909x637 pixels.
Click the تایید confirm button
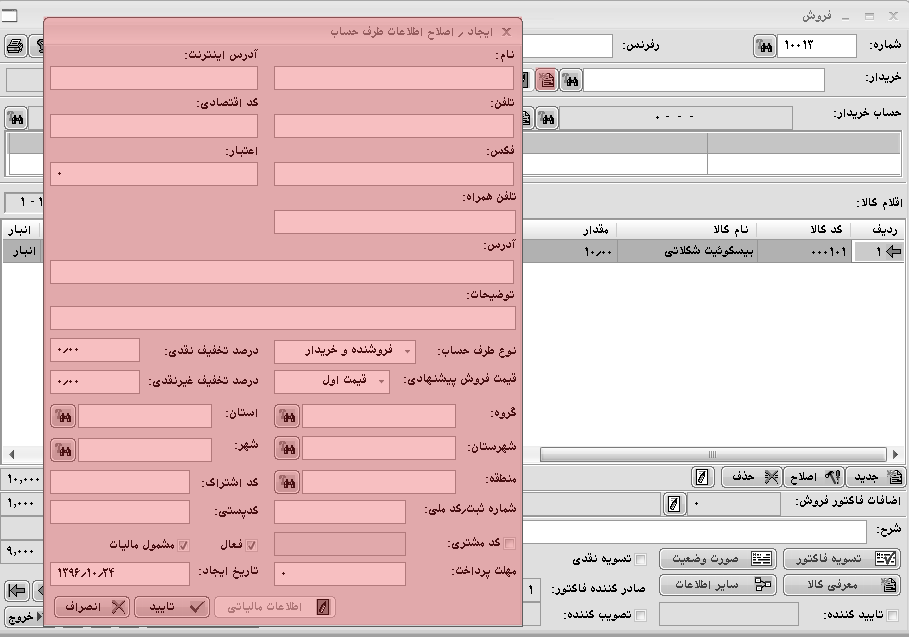[x=171, y=606]
